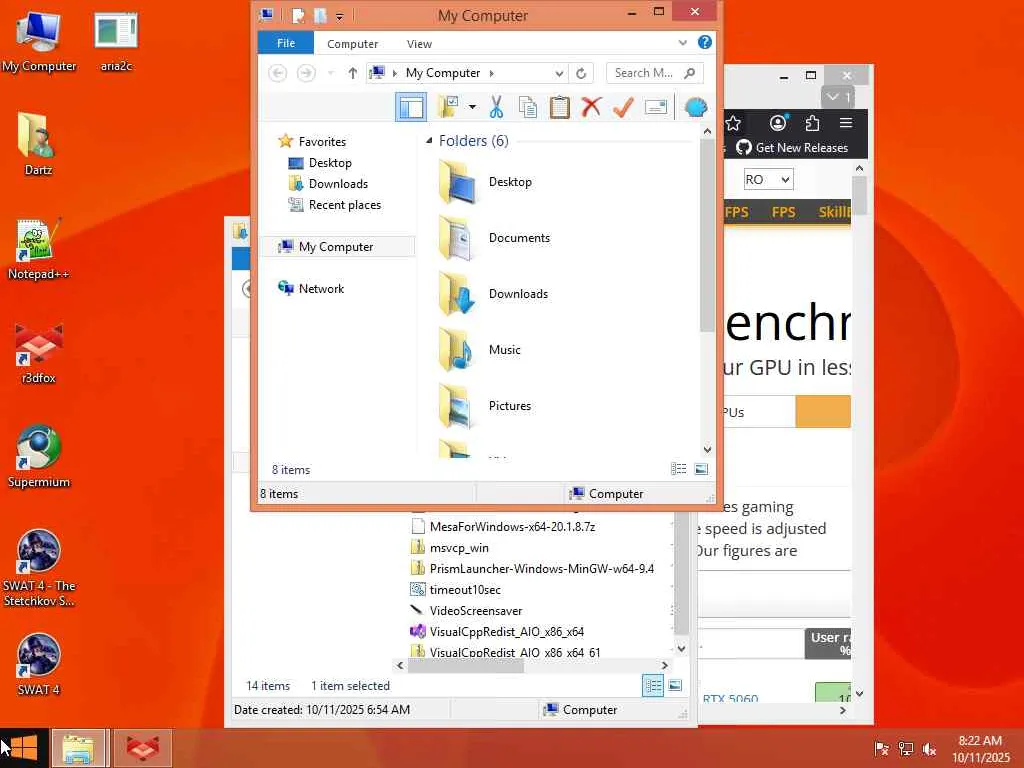Click the My Computer breadcrumb arrow
The height and width of the screenshot is (768, 1024).
point(492,73)
